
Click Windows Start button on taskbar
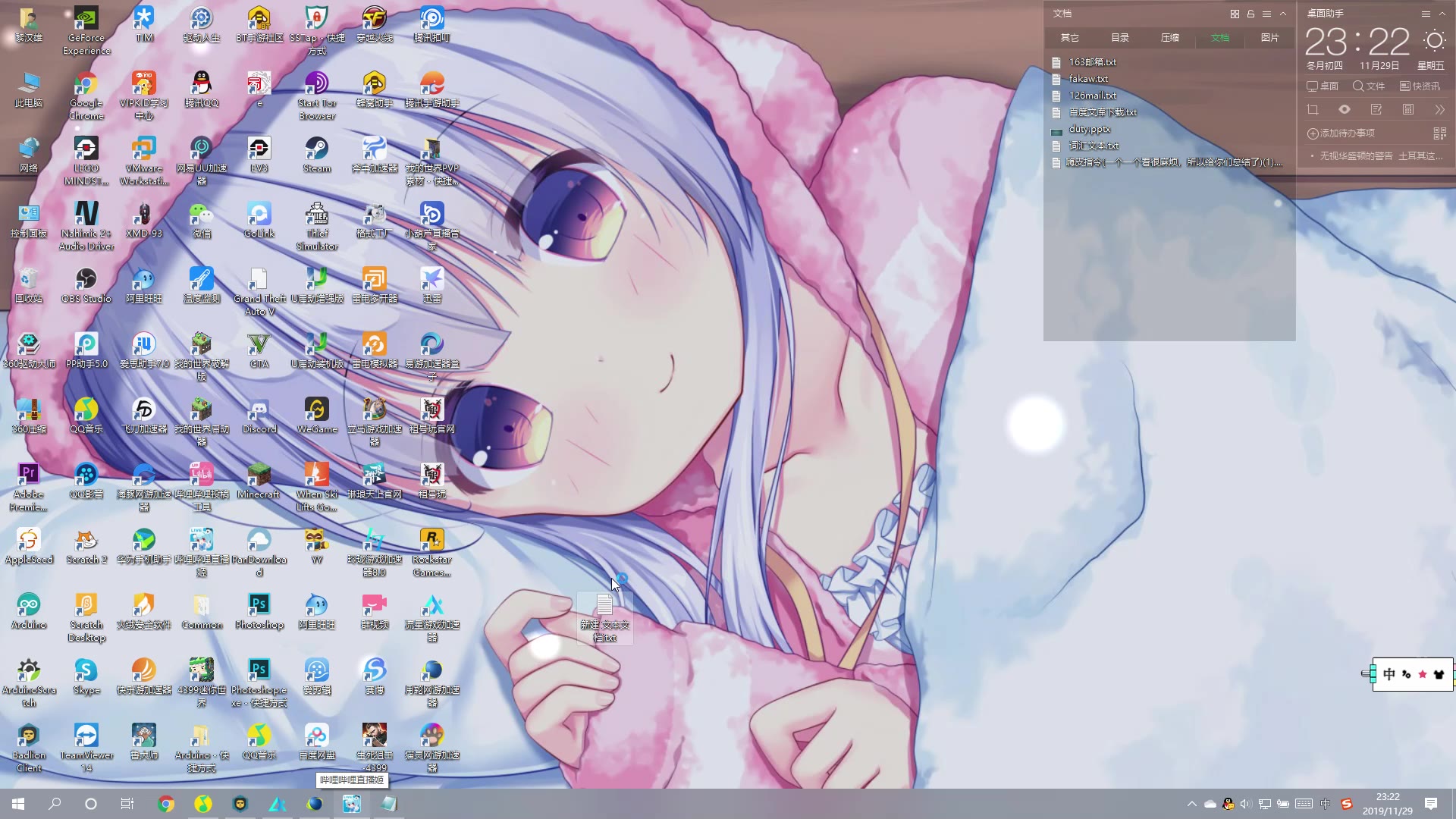pyautogui.click(x=18, y=804)
